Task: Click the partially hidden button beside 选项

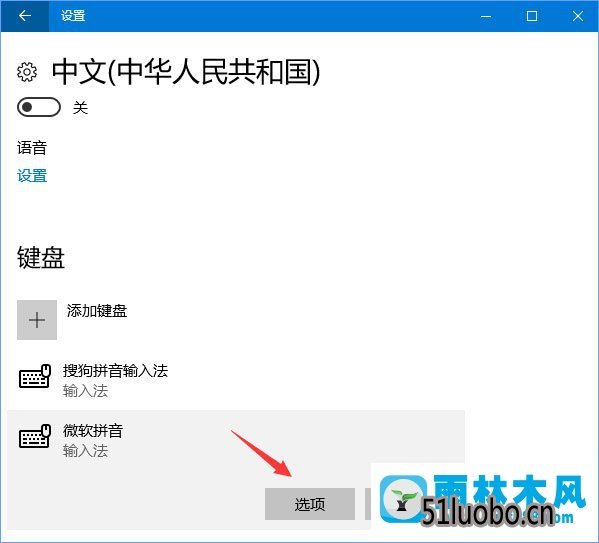Action: coord(368,504)
